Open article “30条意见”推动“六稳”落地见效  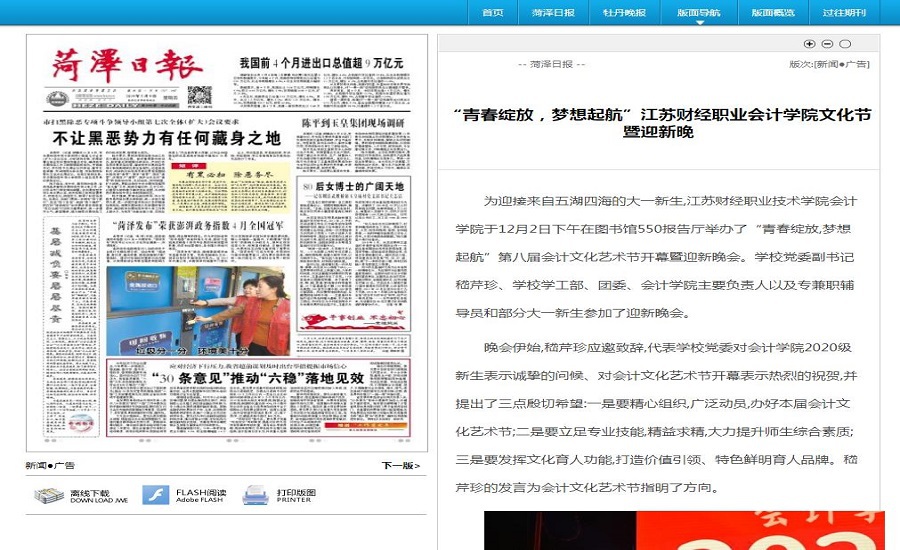(258, 378)
